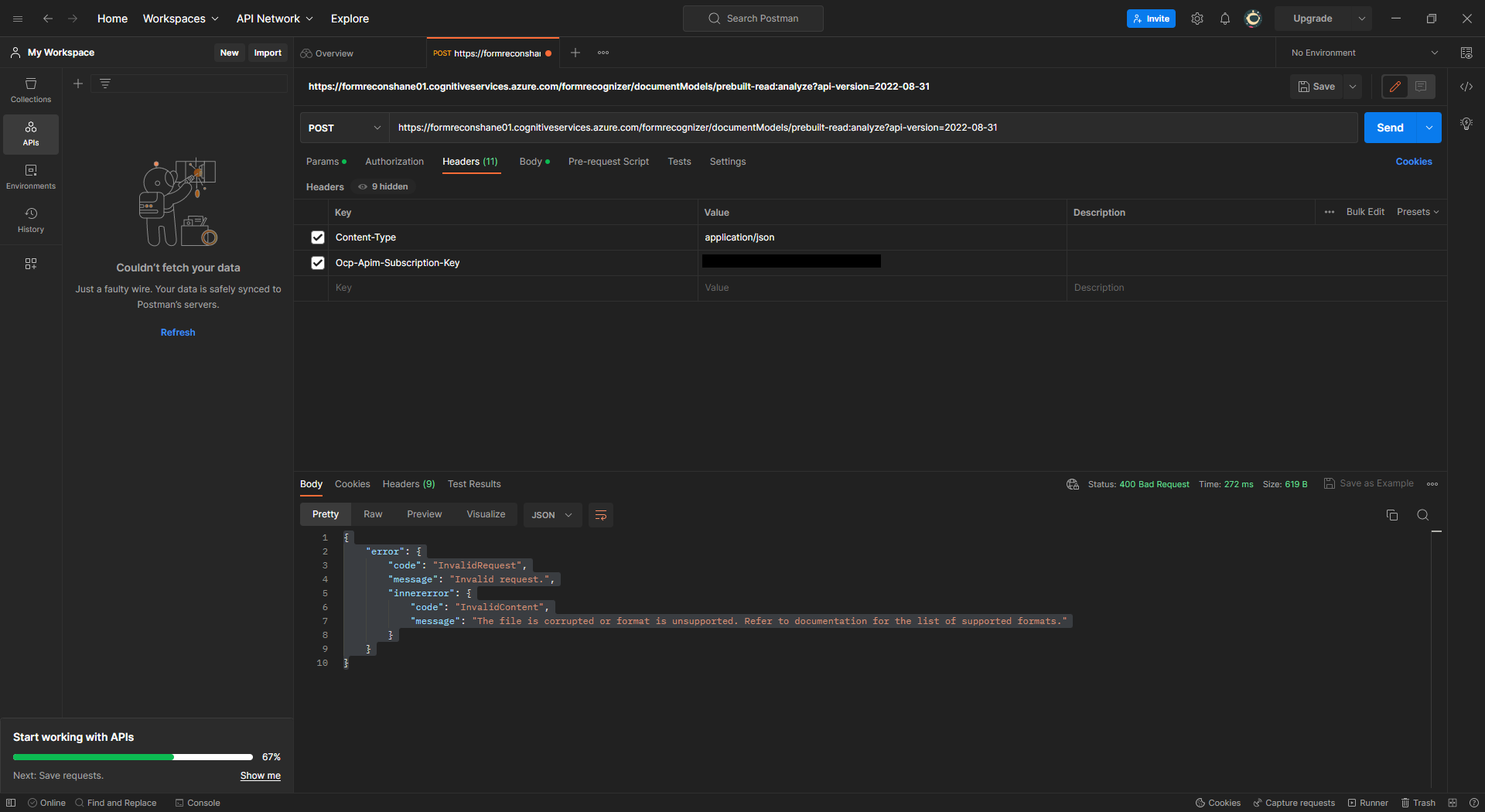Uncheck the Content-Type header
The height and width of the screenshot is (812, 1485).
[317, 237]
